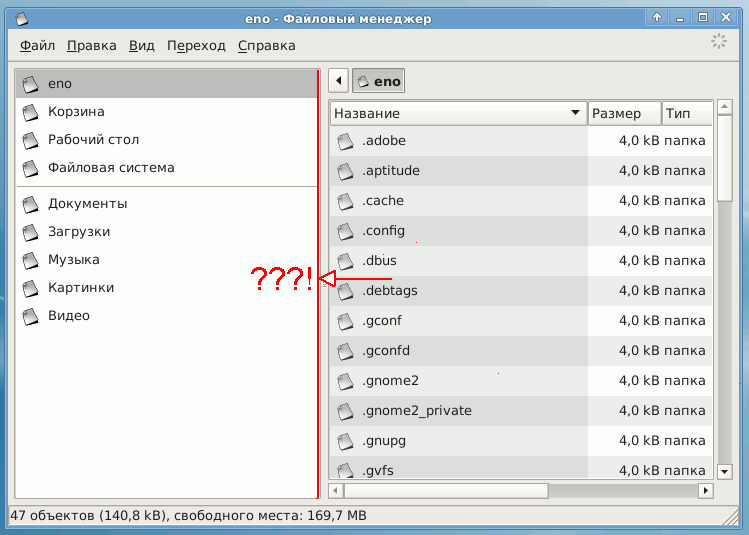Select the .gconf folder icon
This screenshot has width=749, height=535.
(345, 321)
